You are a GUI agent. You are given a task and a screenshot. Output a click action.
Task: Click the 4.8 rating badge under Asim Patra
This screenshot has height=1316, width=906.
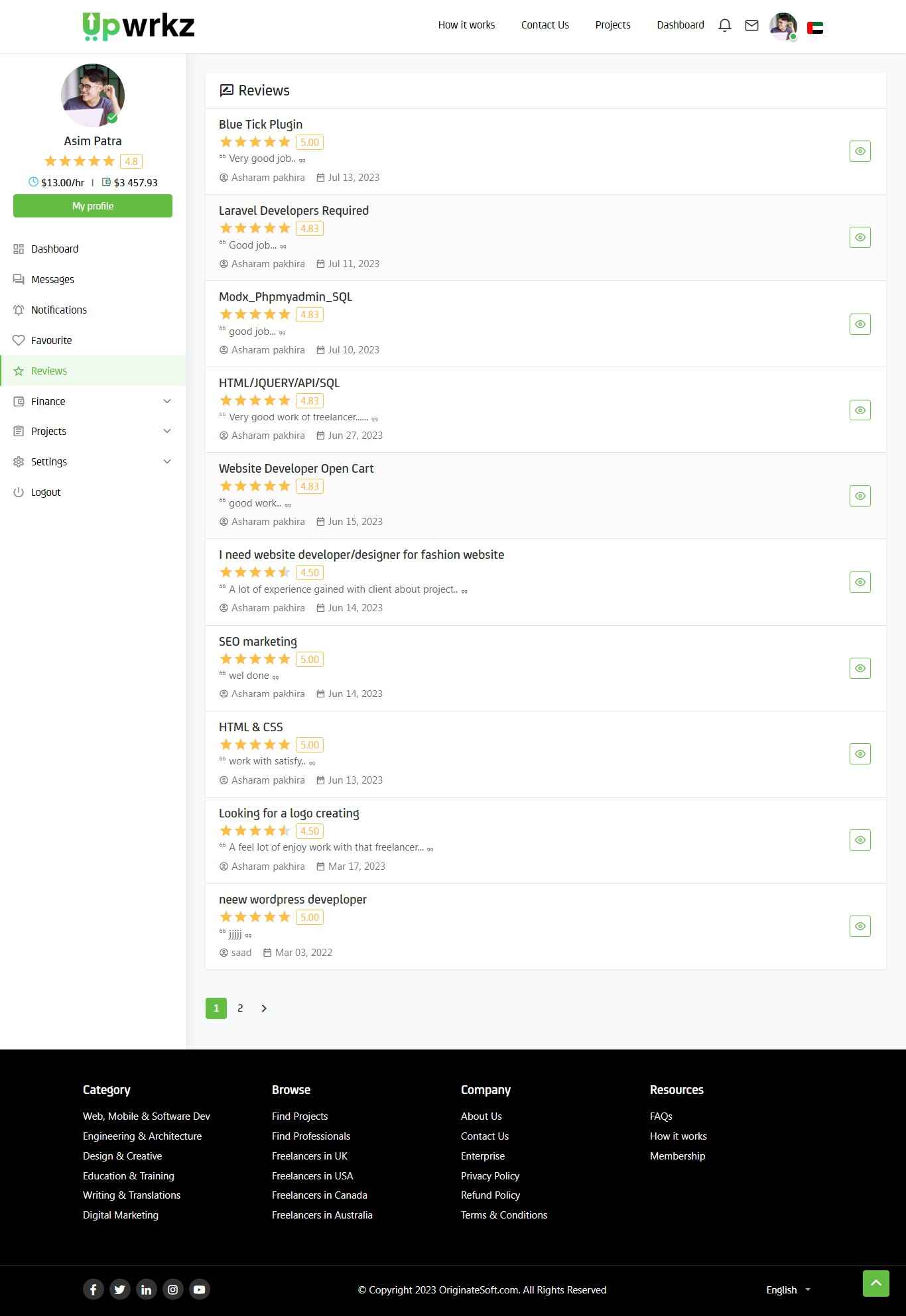[x=131, y=161]
